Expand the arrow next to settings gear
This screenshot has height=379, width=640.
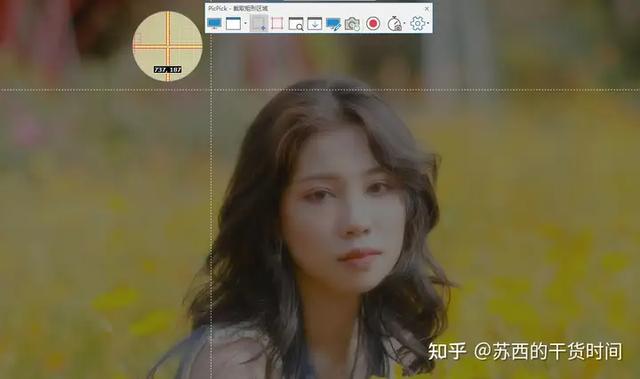[428, 23]
